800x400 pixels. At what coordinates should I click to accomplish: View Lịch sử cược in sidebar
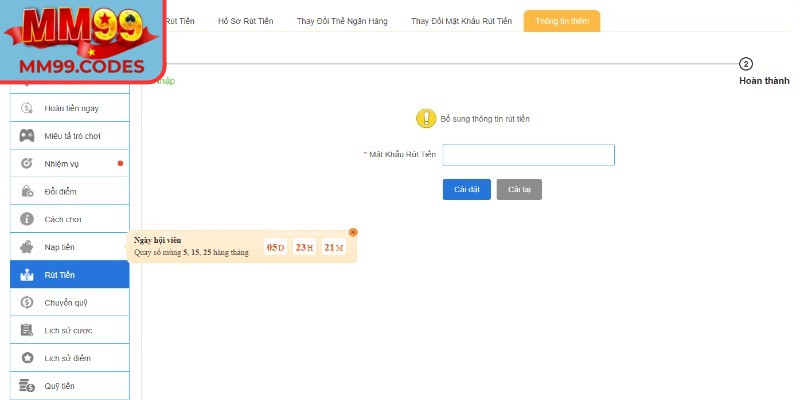[x=70, y=330]
